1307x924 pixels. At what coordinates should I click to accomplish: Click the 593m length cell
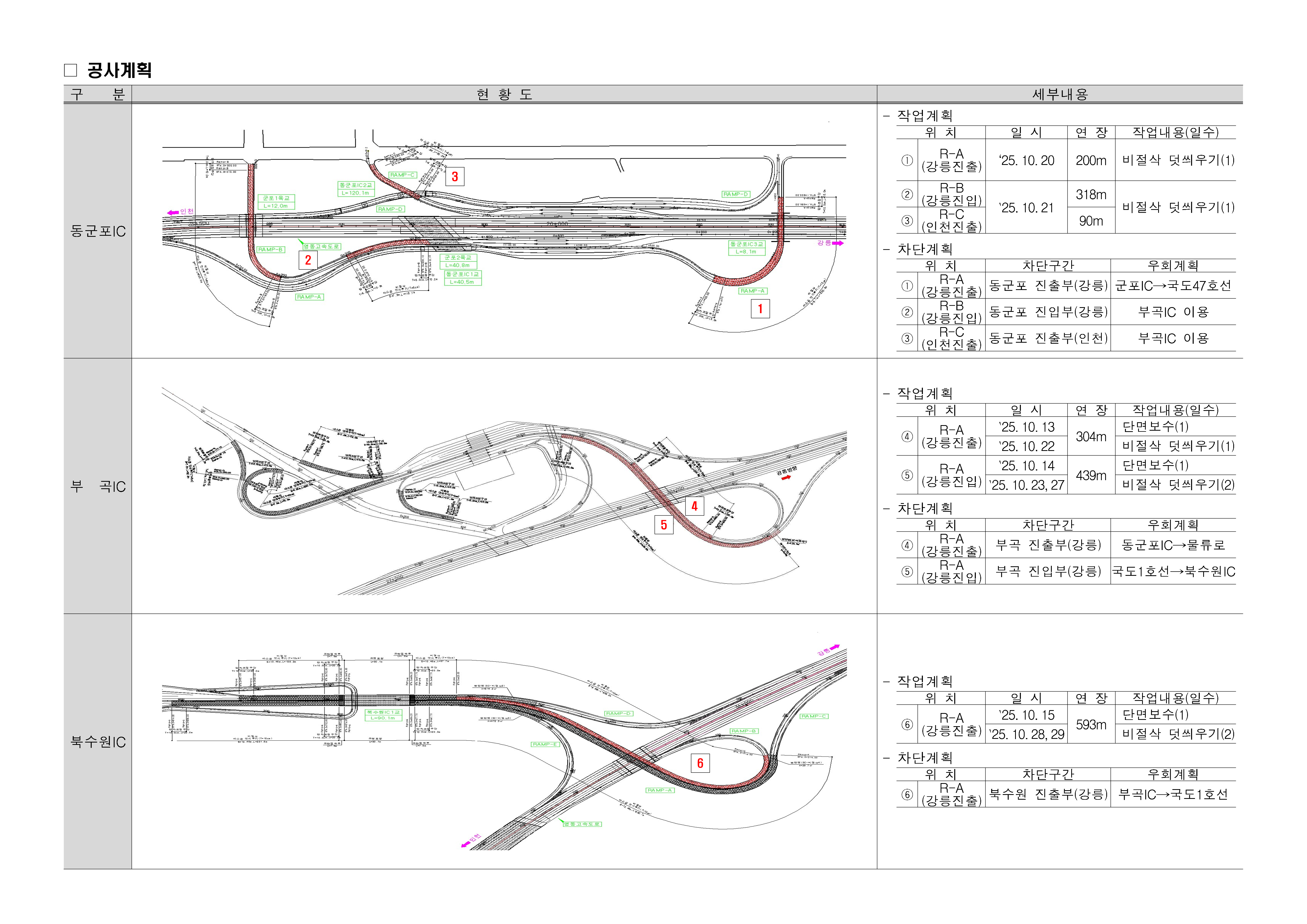(1091, 725)
